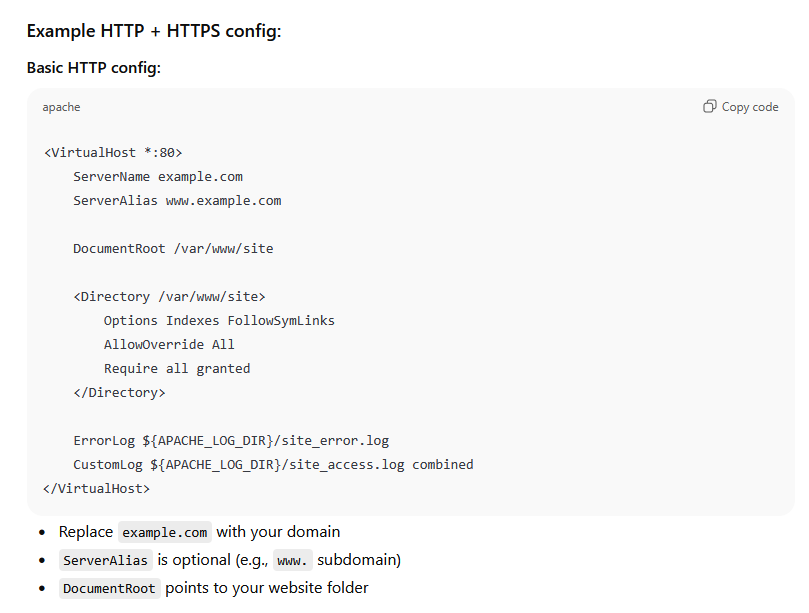The width and height of the screenshot is (809, 613).
Task: Click the ServerName example.com code line
Action: 158,177
